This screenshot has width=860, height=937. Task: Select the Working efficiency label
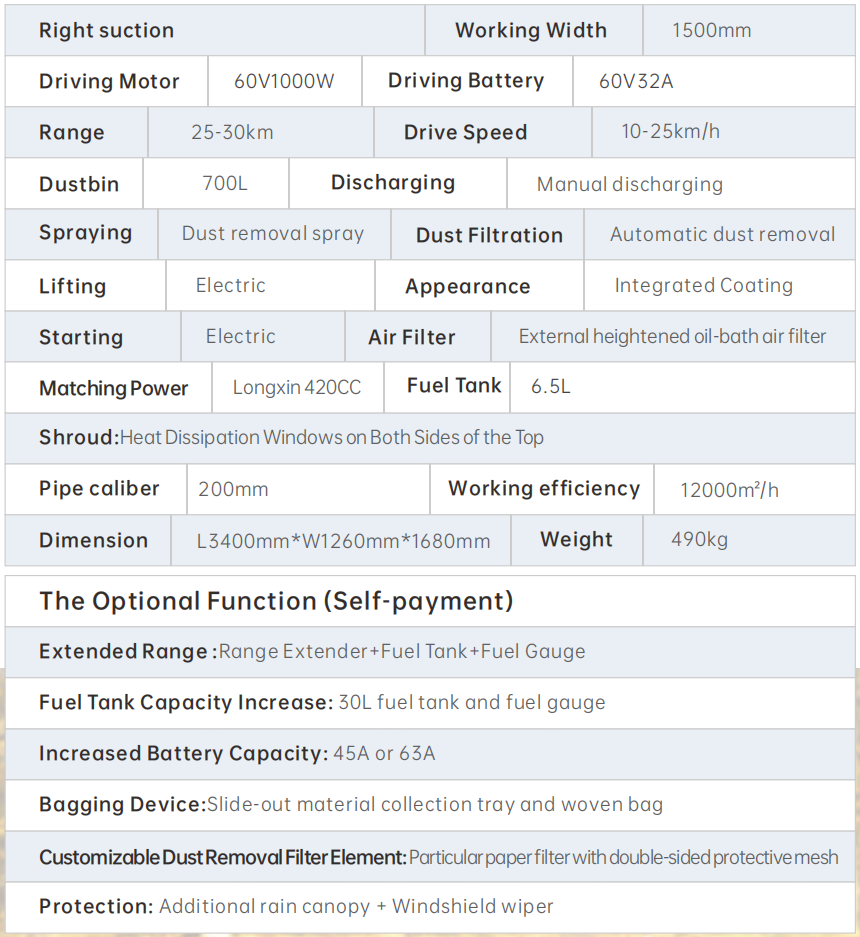pos(544,489)
